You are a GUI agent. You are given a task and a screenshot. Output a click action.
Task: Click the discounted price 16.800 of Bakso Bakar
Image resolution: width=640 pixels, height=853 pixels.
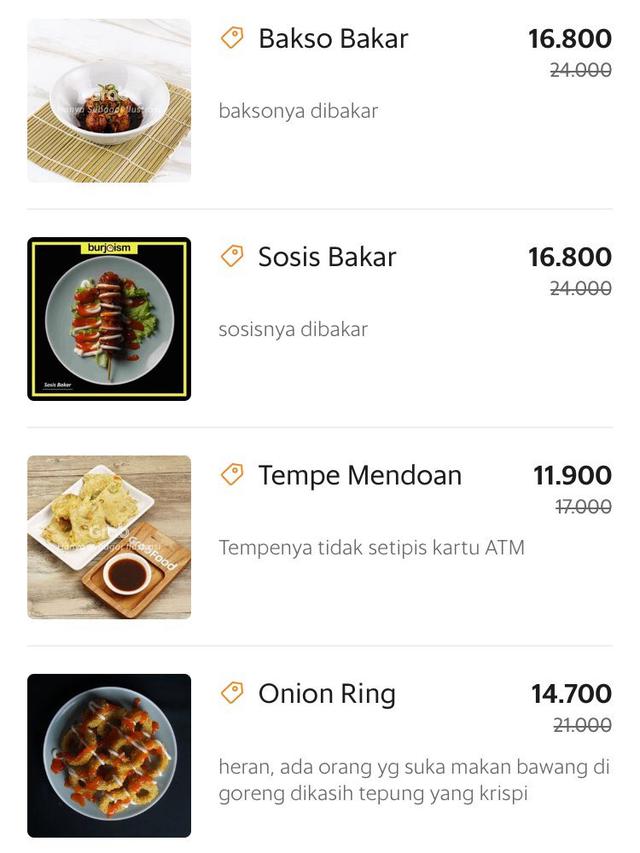click(x=573, y=39)
